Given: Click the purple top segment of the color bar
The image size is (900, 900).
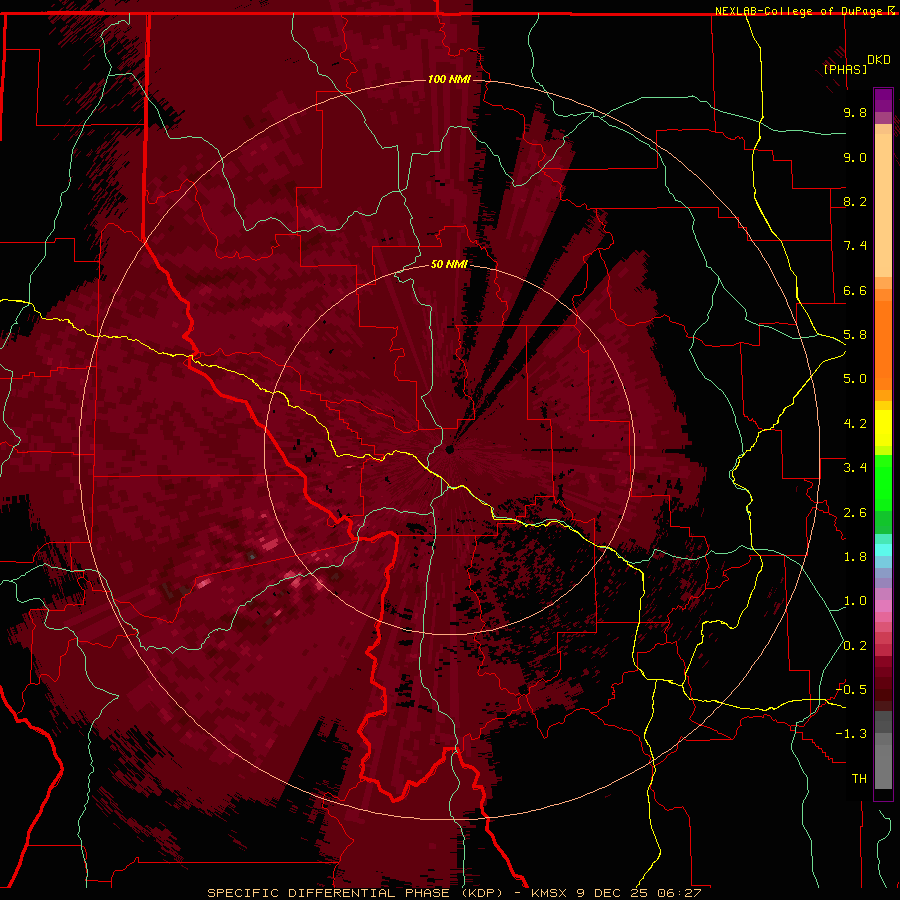Looking at the screenshot, I should click(x=883, y=100).
